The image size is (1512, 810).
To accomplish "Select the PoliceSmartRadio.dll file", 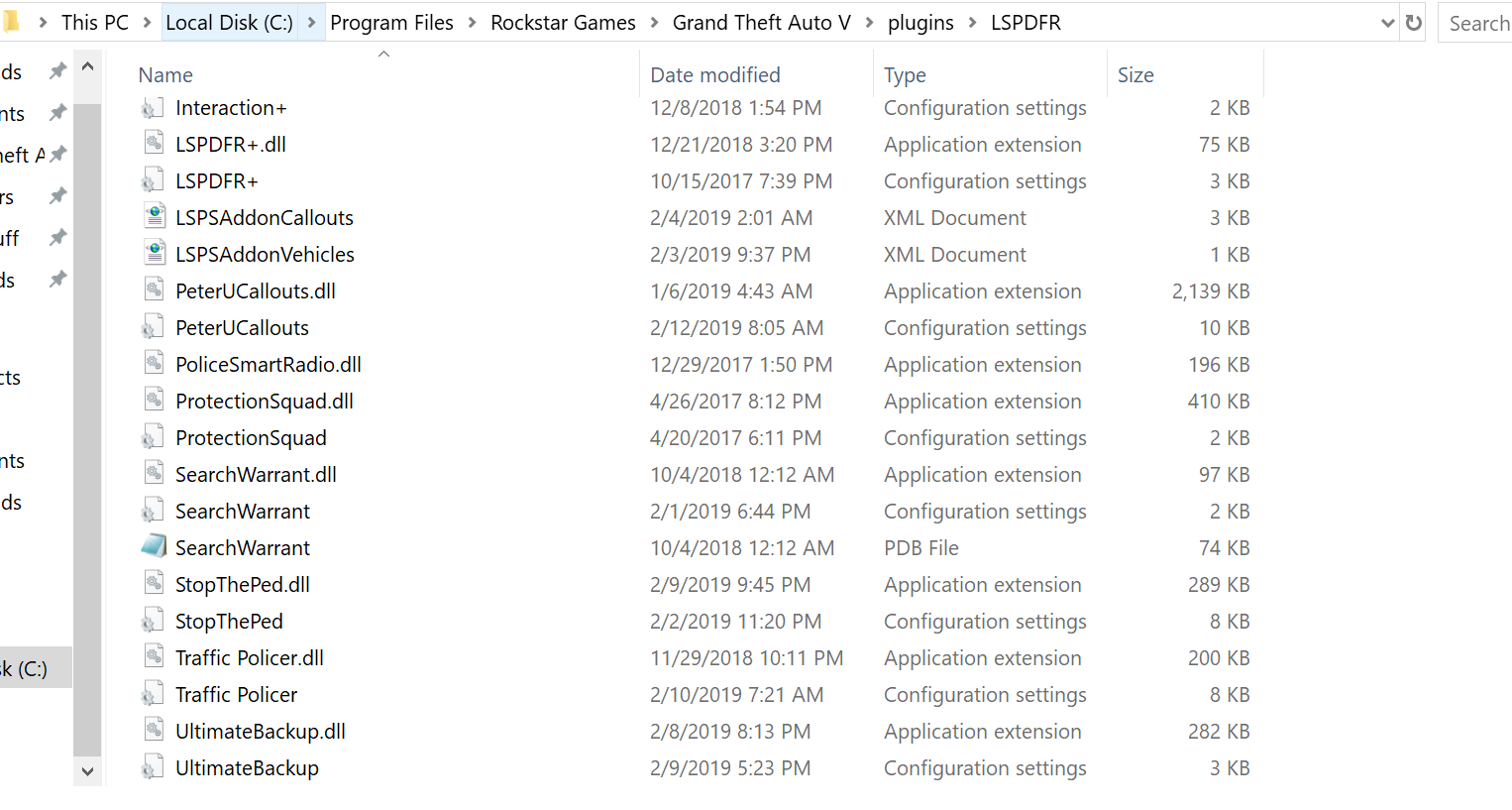I will (x=269, y=365).
